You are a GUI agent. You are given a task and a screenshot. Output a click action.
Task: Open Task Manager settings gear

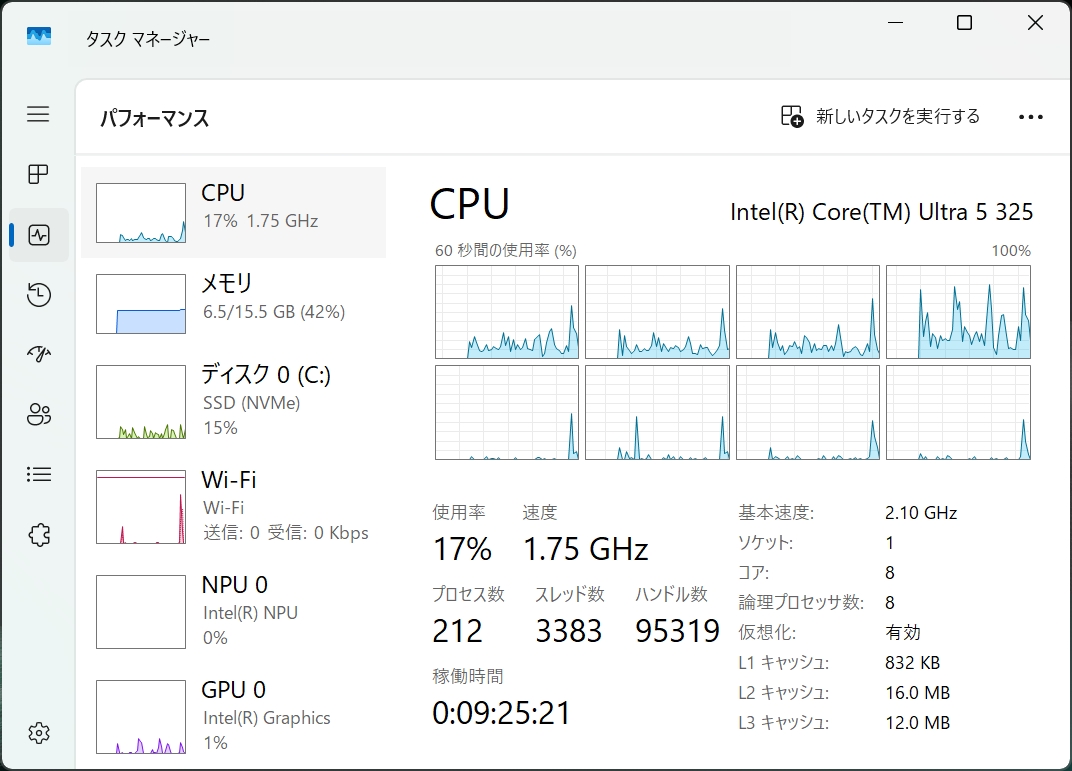click(38, 733)
